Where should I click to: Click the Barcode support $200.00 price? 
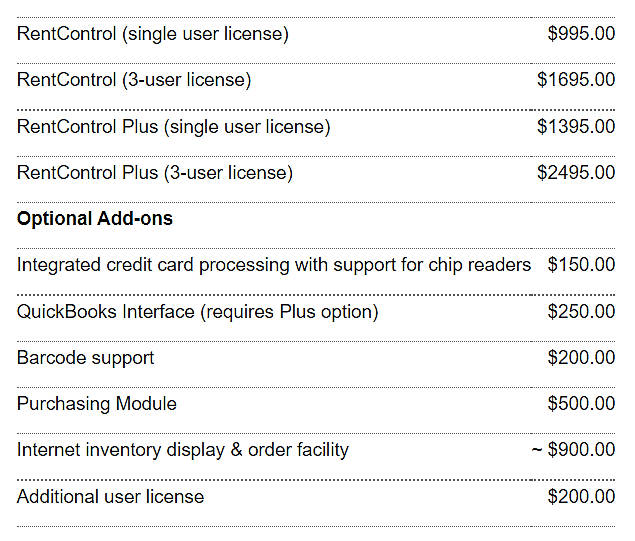point(581,358)
